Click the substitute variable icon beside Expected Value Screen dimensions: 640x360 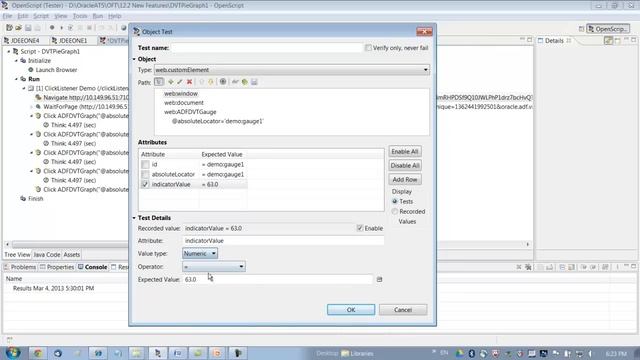(x=379, y=279)
